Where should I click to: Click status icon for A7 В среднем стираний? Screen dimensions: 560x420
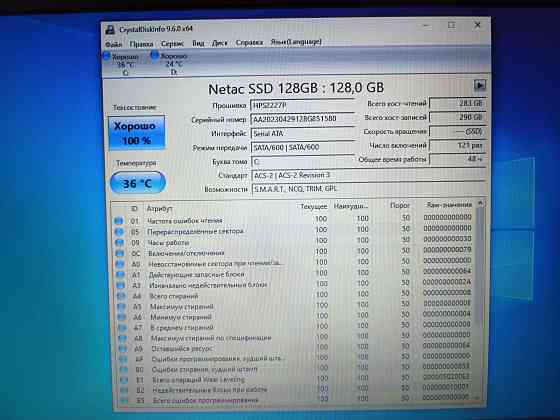[x=122, y=328]
